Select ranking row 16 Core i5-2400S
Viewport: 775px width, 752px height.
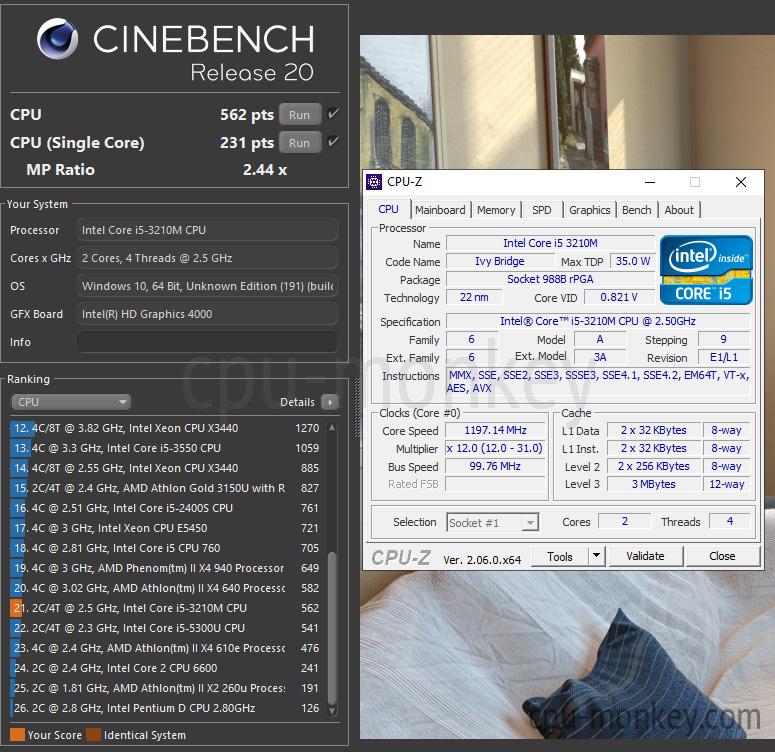tap(167, 508)
